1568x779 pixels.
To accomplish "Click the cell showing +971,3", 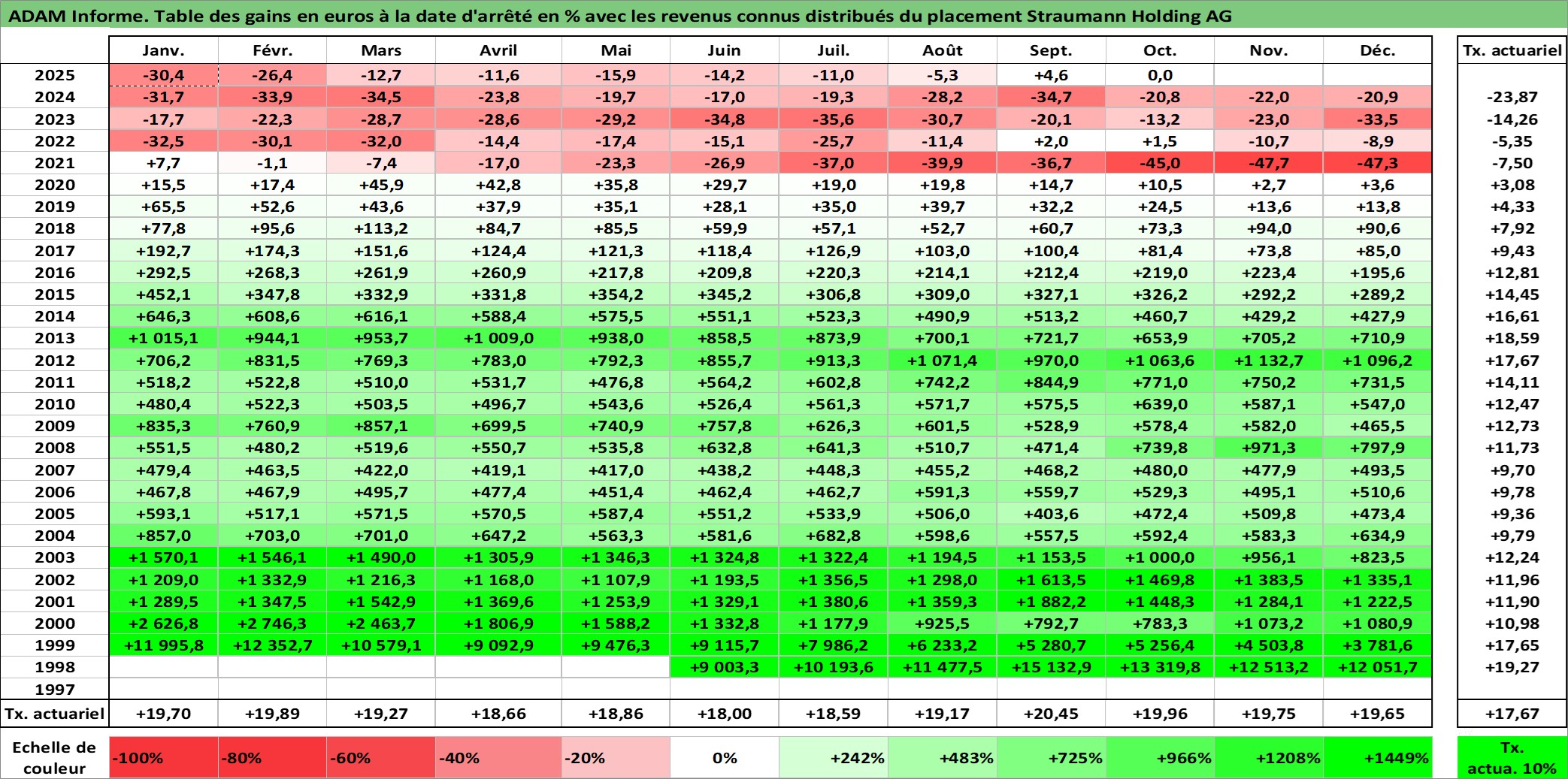I will coord(1268,448).
